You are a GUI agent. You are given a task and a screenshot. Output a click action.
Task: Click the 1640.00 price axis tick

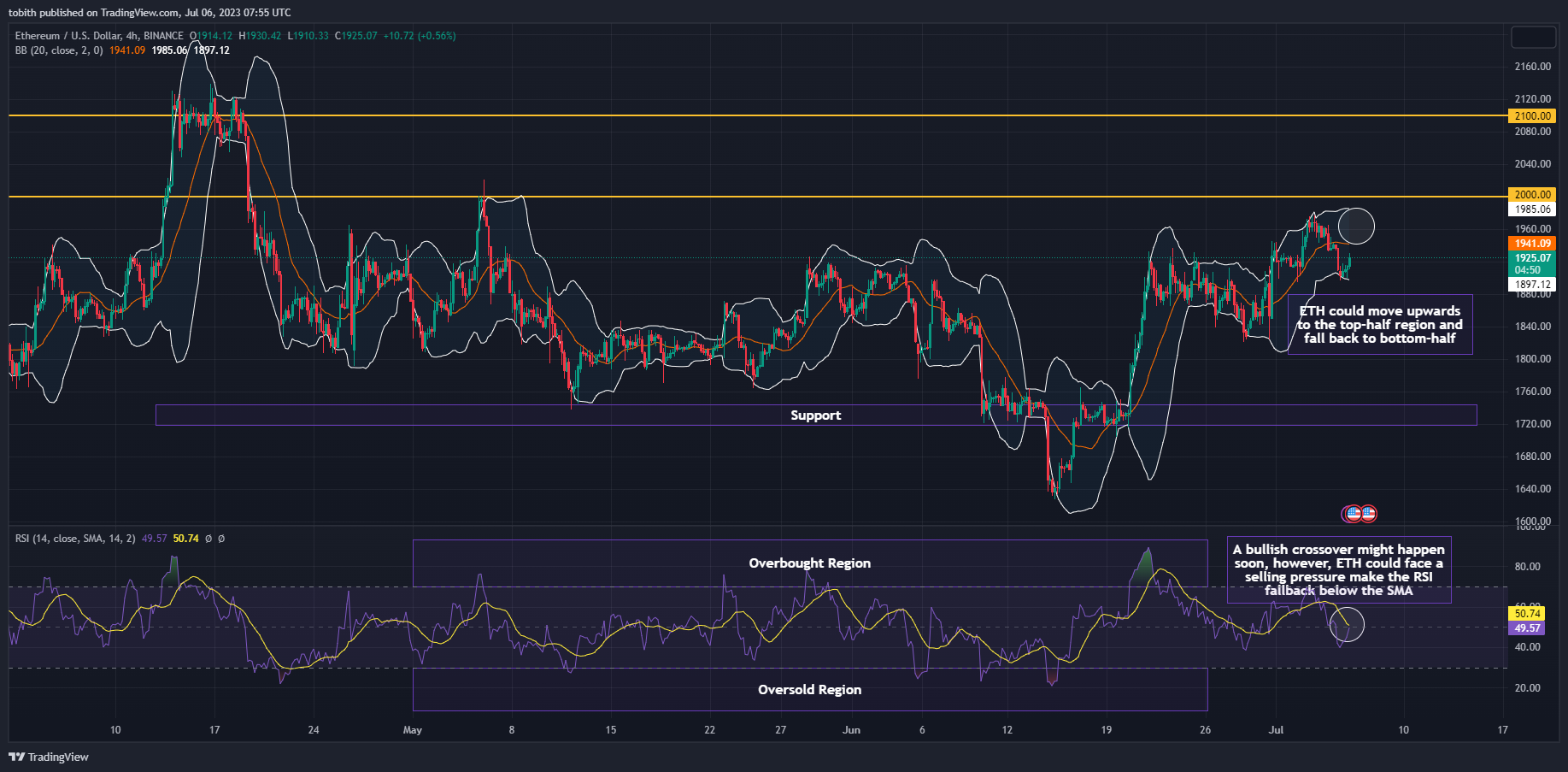(1532, 489)
